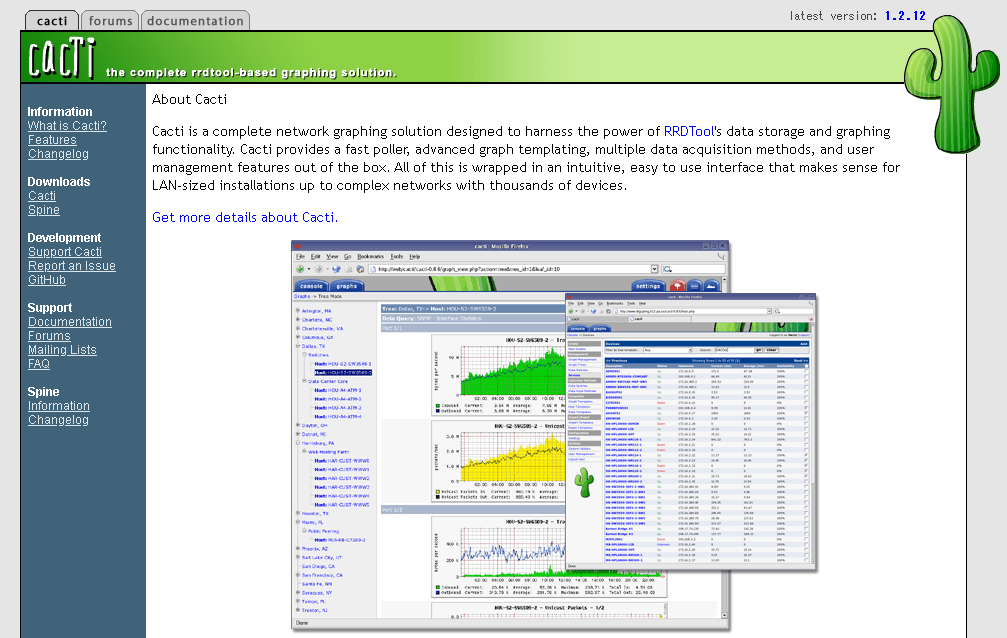Click the latest version 1.2.12 link
Image resolution: width=1007 pixels, height=638 pixels.
[905, 16]
